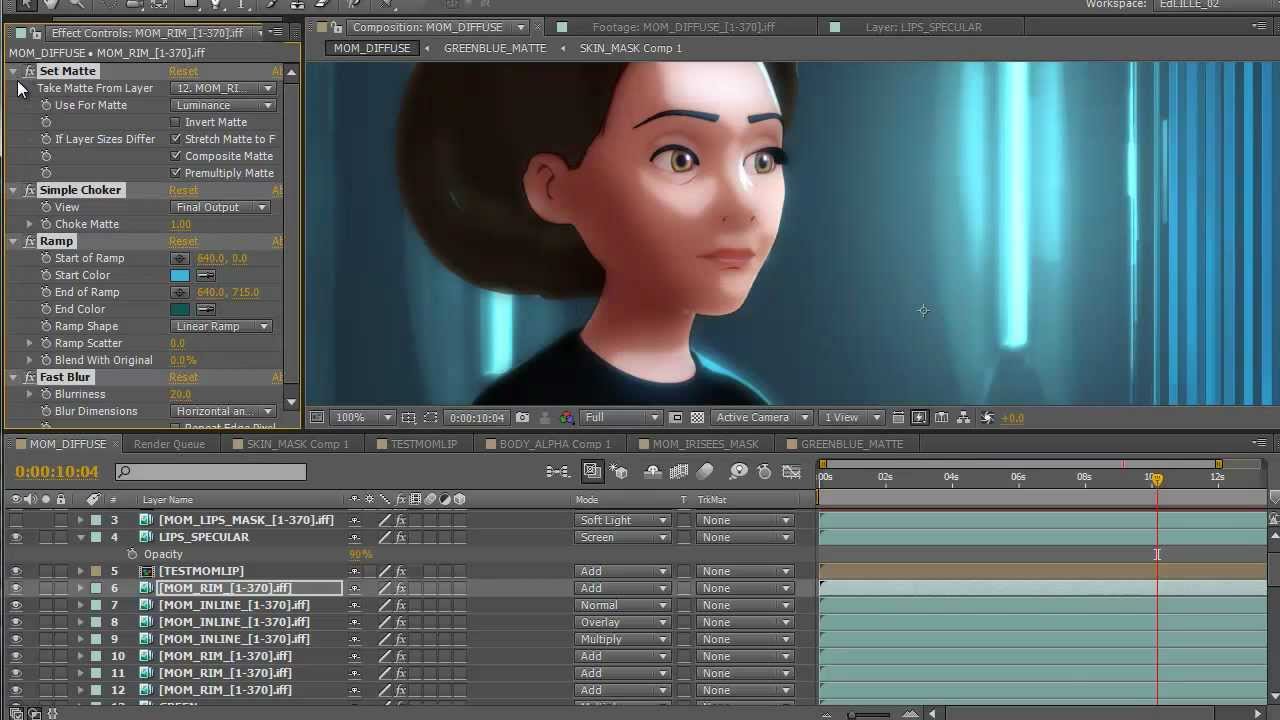Reset the Ramp effect

pos(183,241)
